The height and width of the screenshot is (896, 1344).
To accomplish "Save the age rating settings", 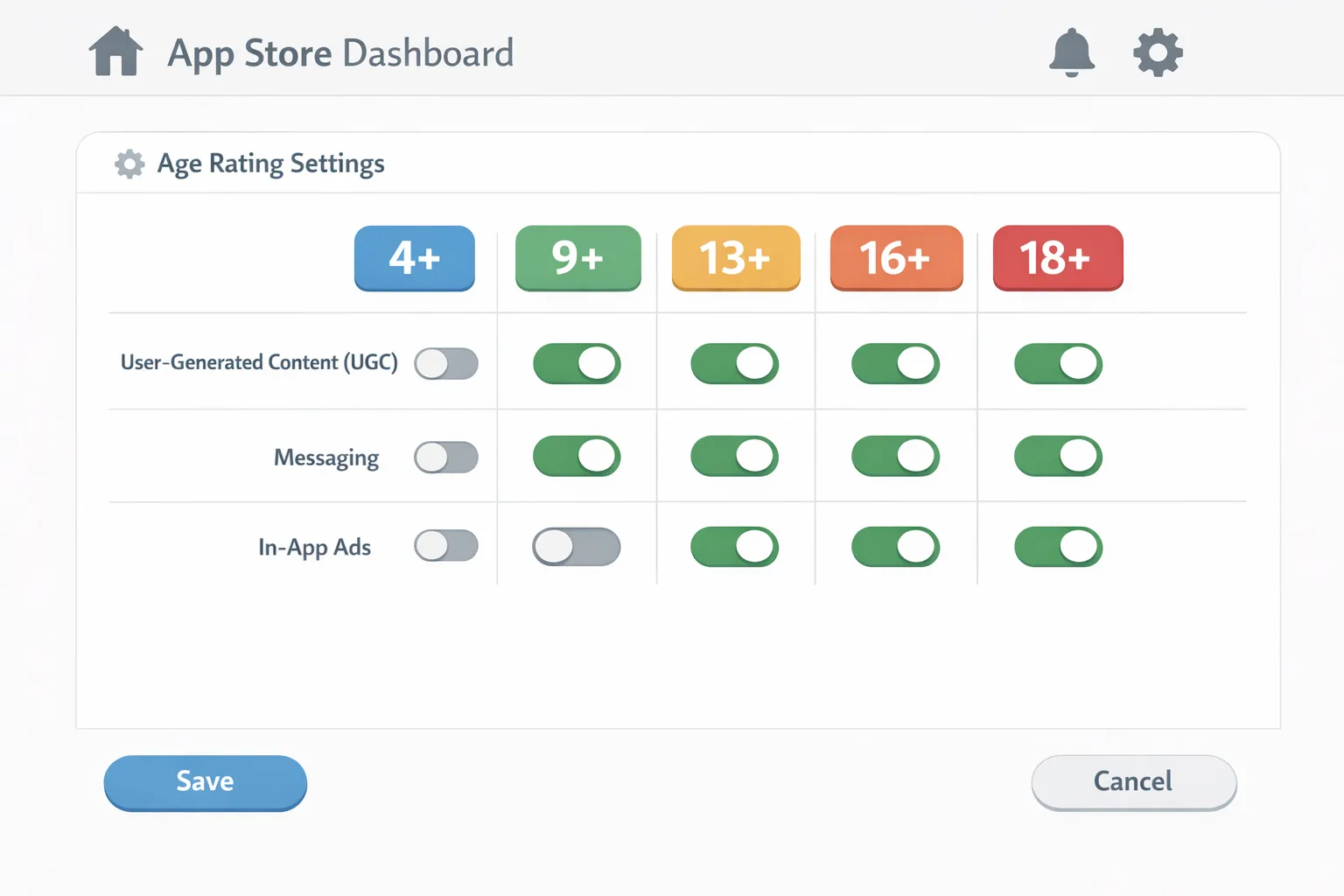I will tap(205, 781).
